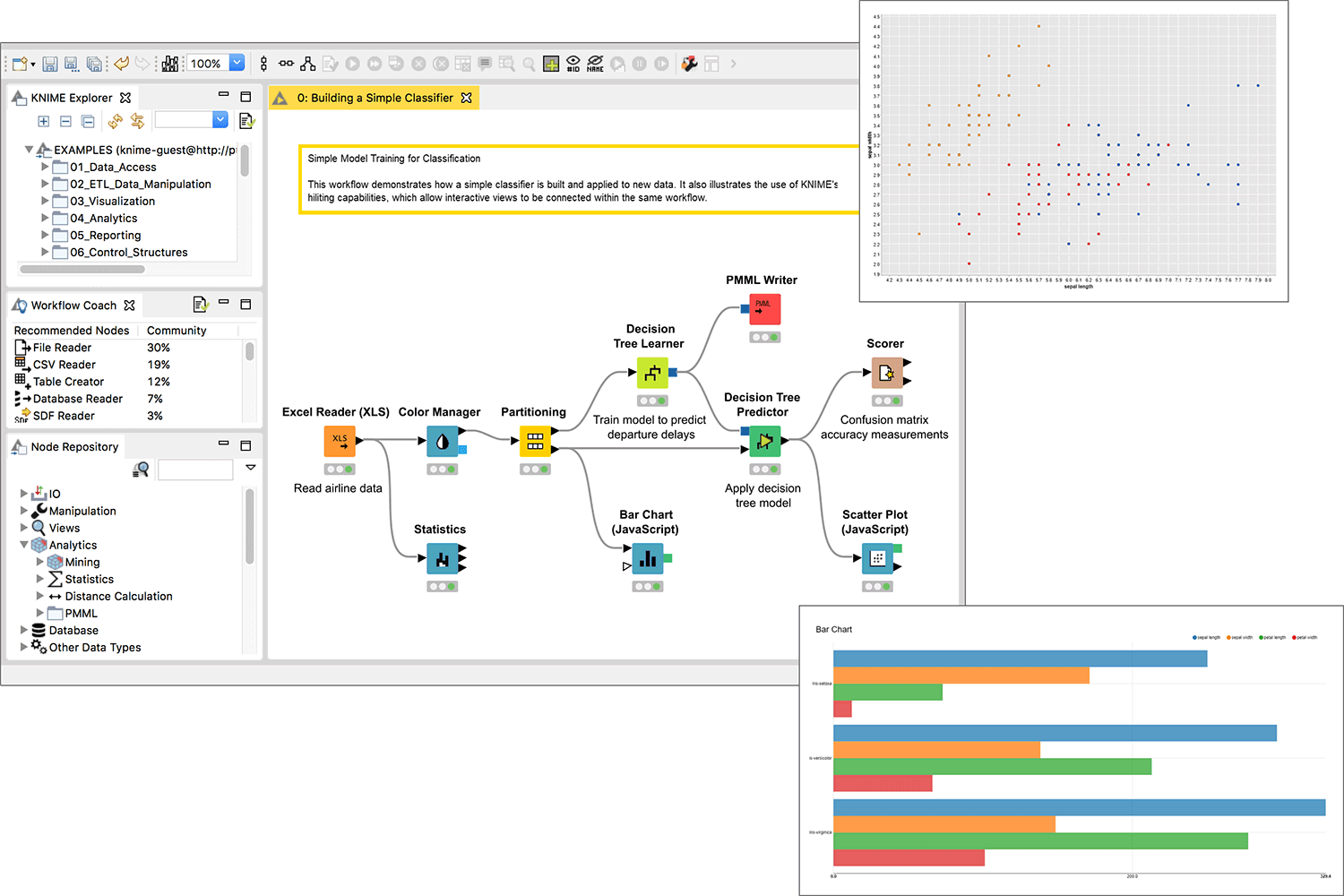This screenshot has height=896, width=1344.
Task: Select the Partitioning node in the workflow
Action: coord(534,441)
